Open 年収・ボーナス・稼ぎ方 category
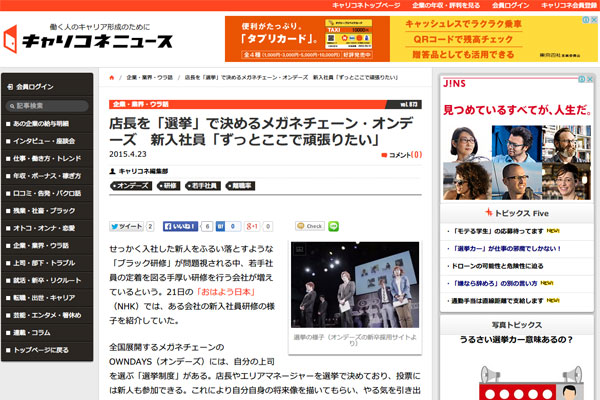 point(47,176)
